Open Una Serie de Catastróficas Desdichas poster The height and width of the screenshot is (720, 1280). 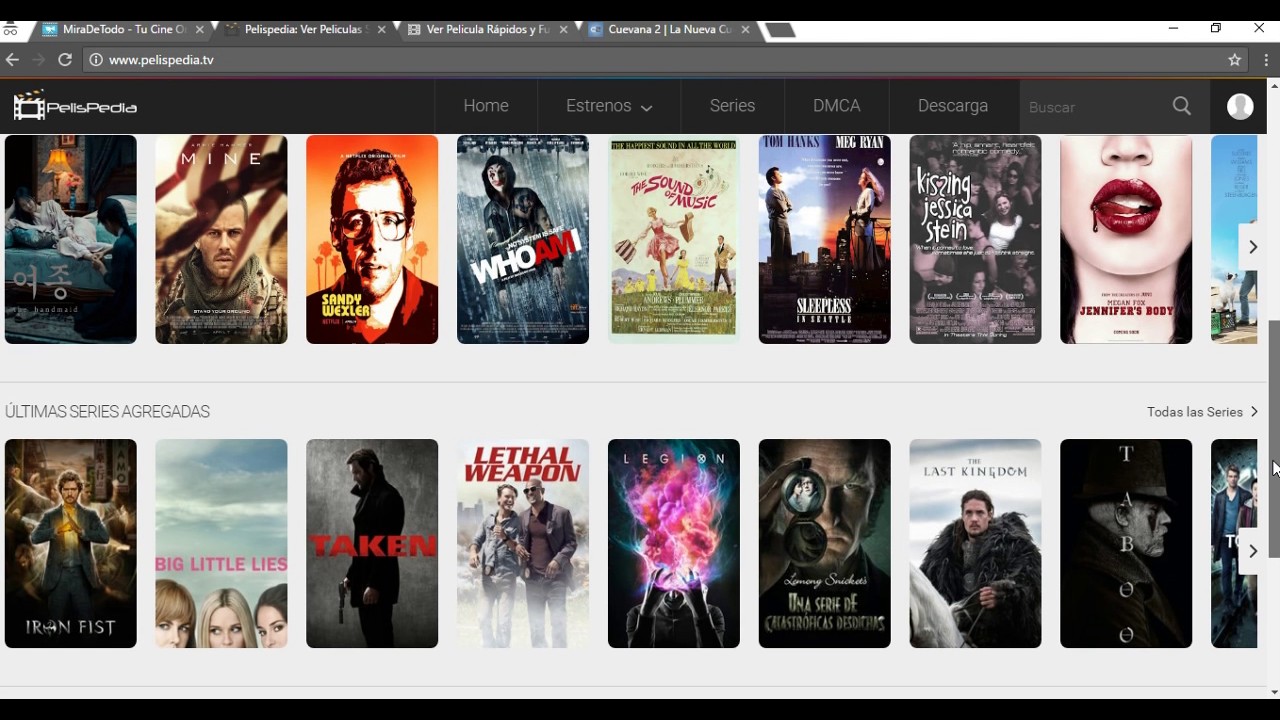point(825,543)
